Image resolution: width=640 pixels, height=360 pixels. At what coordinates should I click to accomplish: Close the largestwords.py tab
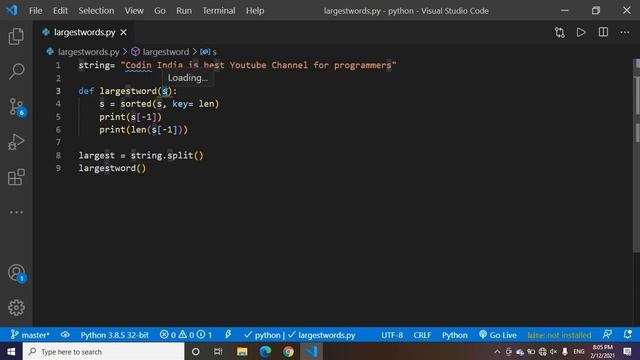pos(123,32)
